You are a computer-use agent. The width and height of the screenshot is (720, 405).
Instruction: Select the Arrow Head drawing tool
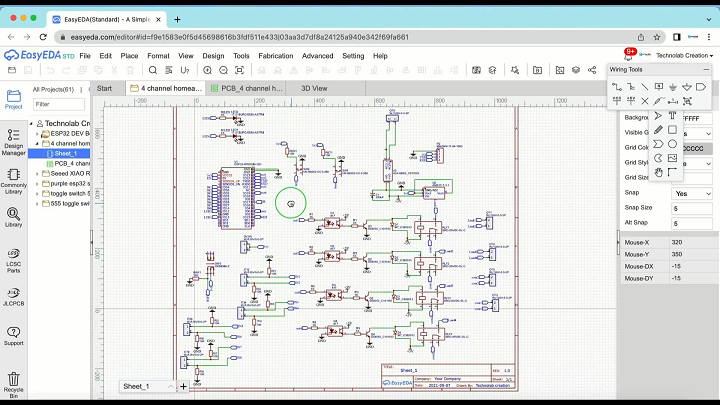(658, 116)
